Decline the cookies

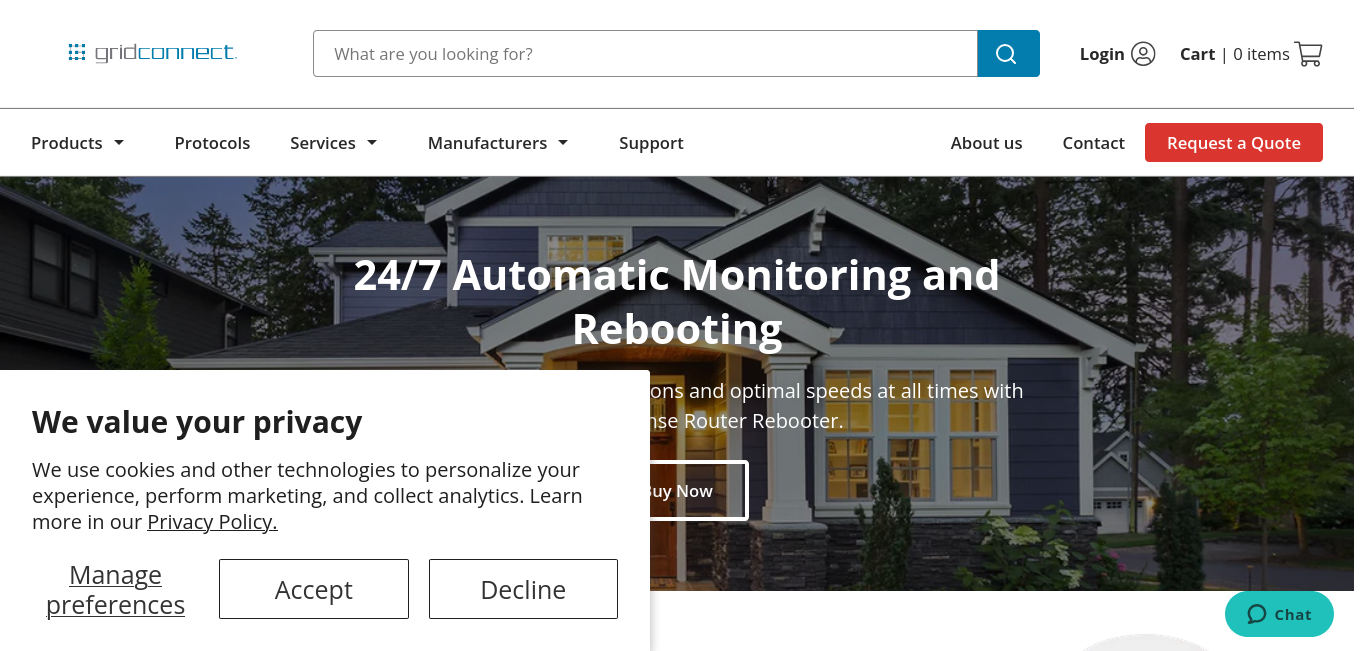(x=523, y=589)
